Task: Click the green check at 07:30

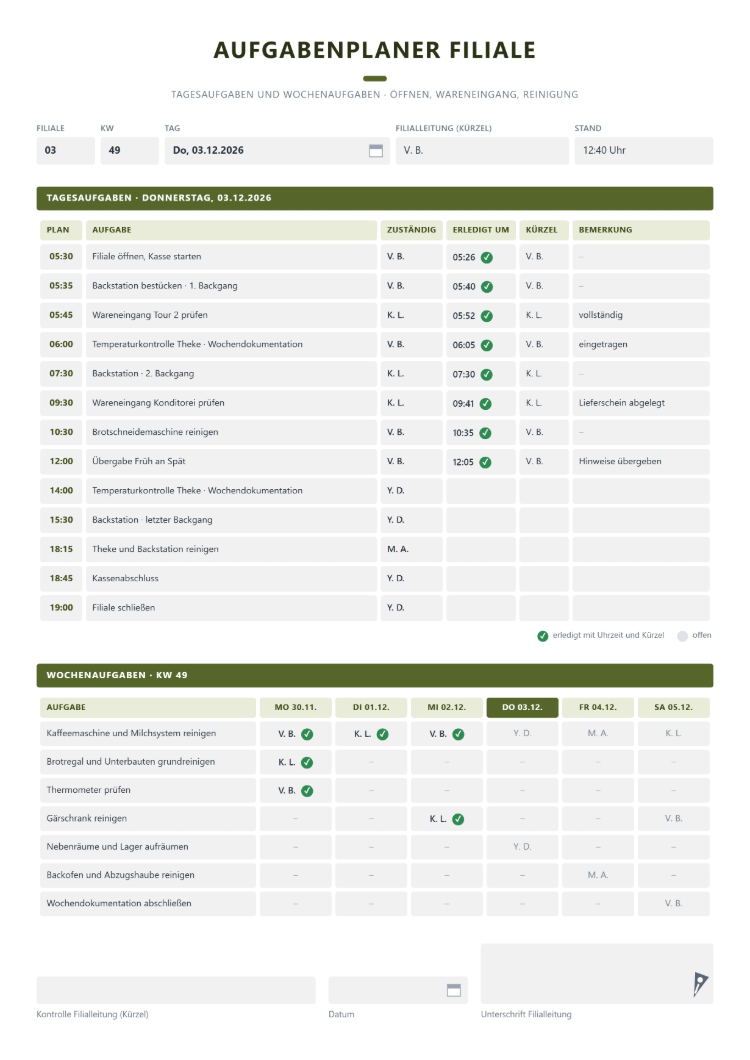Action: [x=487, y=375]
